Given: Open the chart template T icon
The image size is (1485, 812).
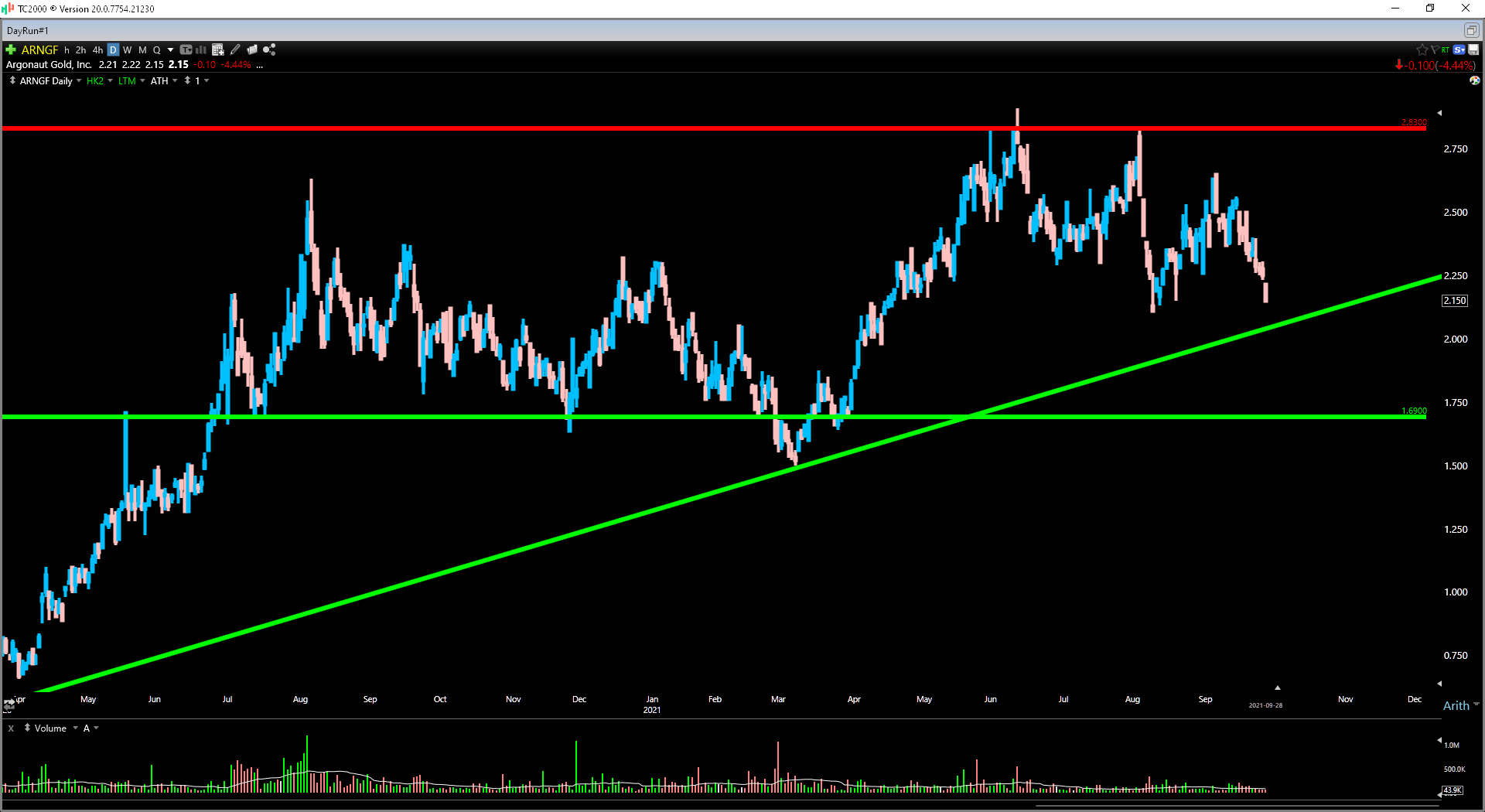Looking at the screenshot, I should coord(186,49).
